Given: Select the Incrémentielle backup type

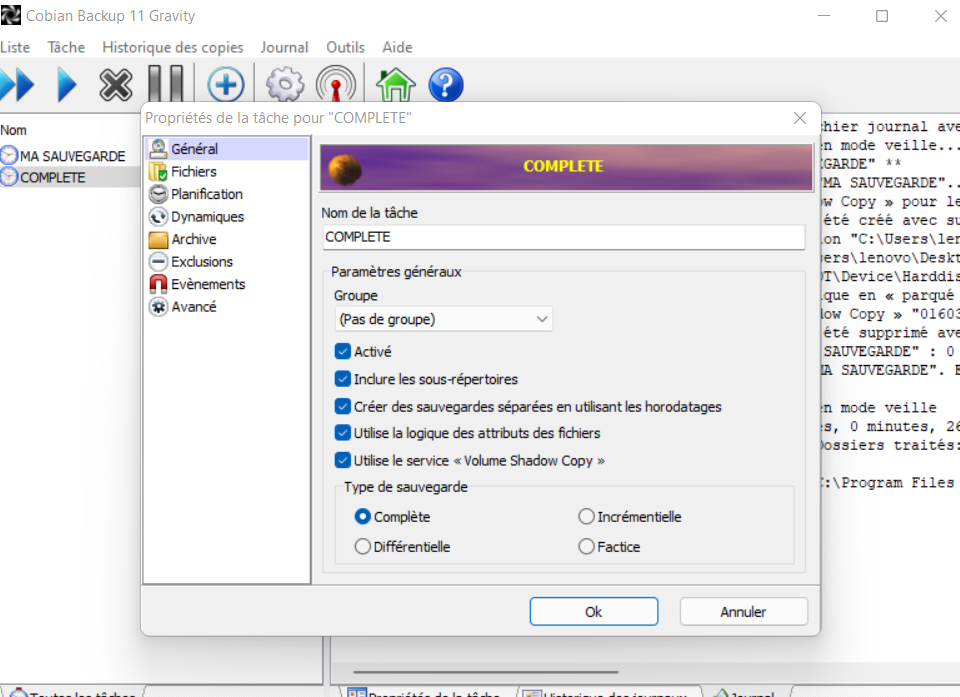Looking at the screenshot, I should point(586,516).
